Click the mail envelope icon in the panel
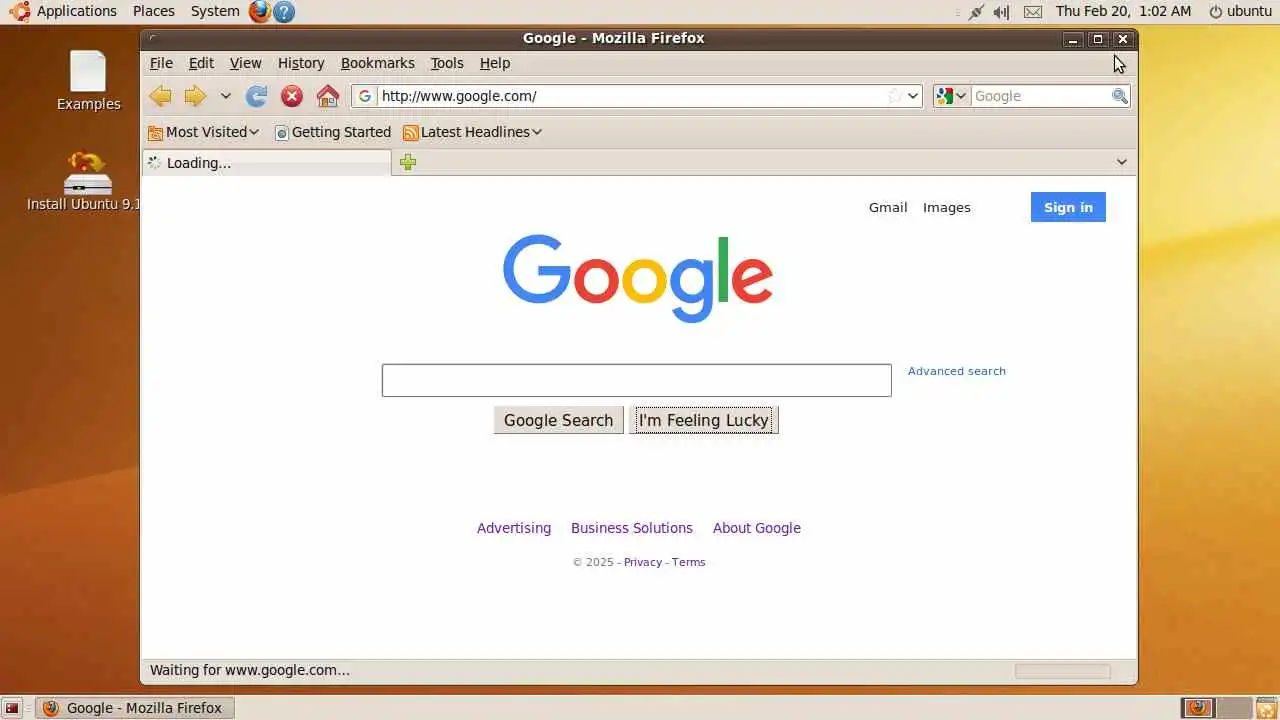The width and height of the screenshot is (1280, 720). pyautogui.click(x=1033, y=11)
